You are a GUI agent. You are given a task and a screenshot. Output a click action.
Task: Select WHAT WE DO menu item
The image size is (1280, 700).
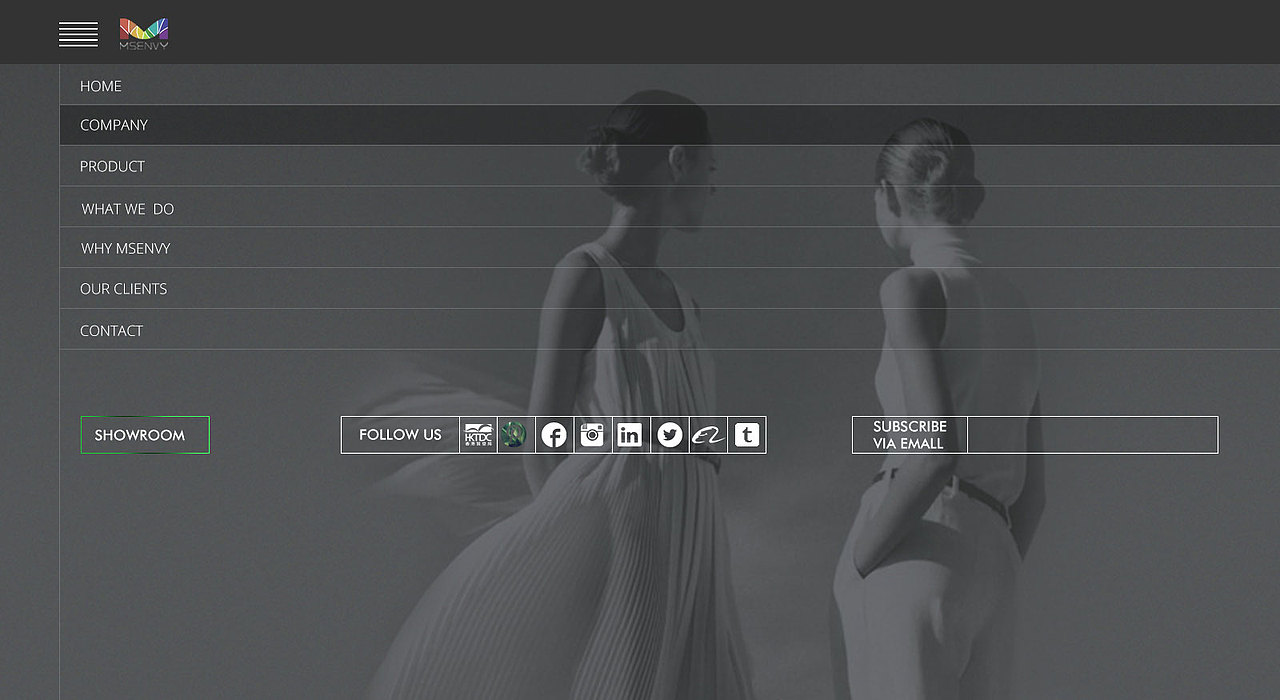(670, 207)
